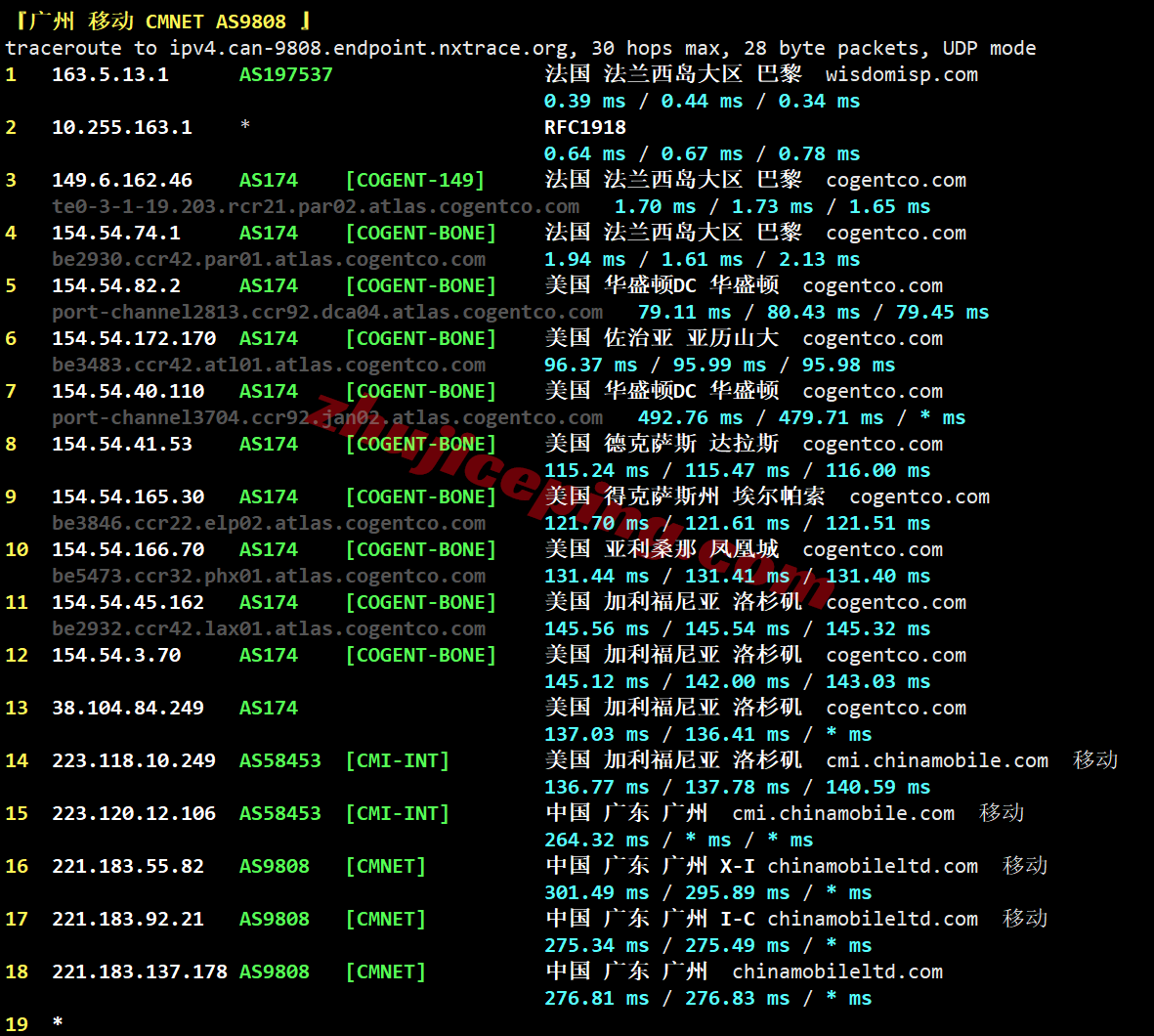Click IP address 149.6.162.46 at hop 3

121,181
